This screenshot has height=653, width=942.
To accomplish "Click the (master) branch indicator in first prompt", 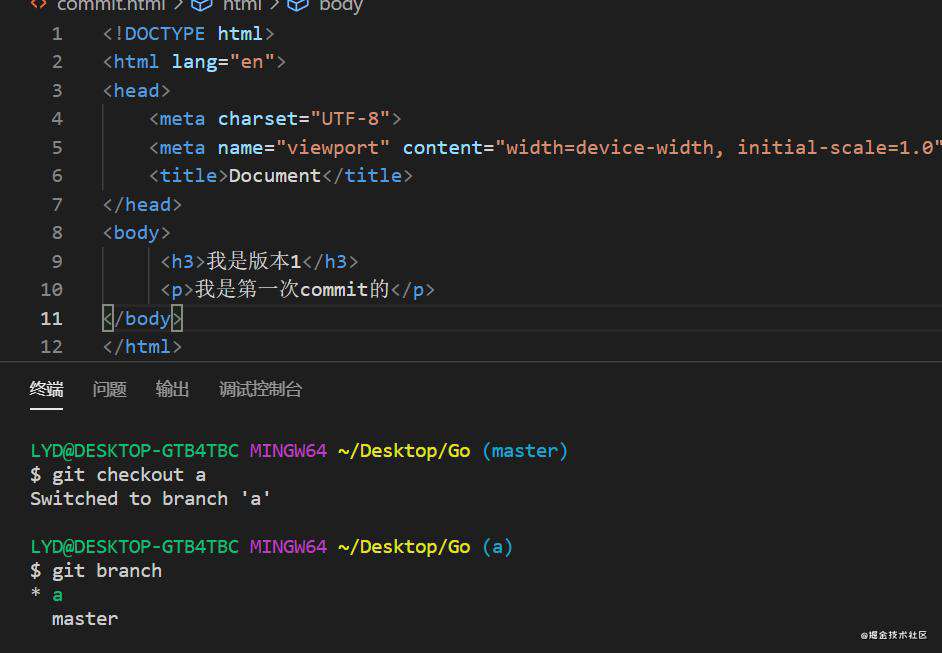I will [x=525, y=451].
